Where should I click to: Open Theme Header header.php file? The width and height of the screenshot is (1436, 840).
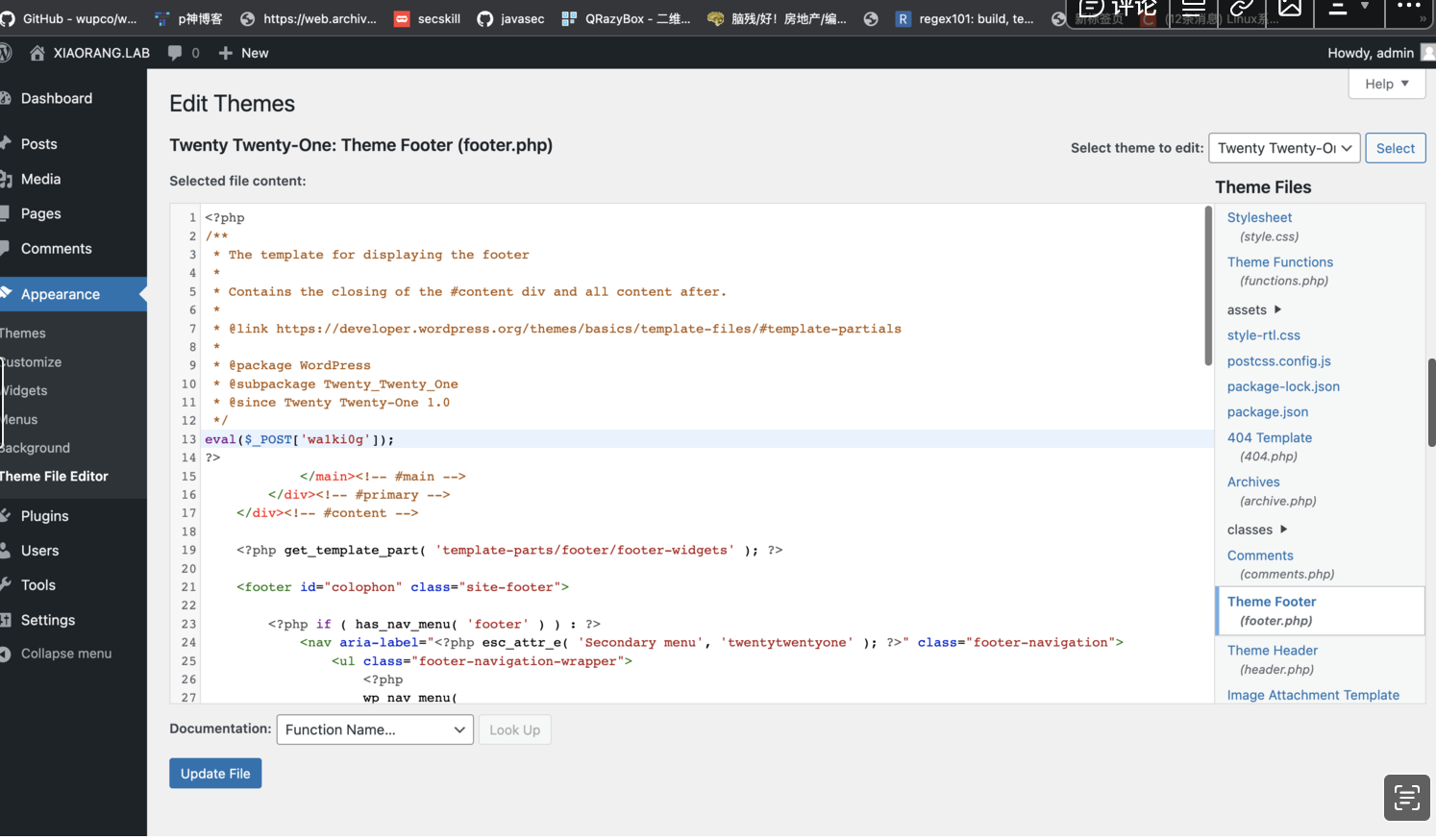point(1272,651)
